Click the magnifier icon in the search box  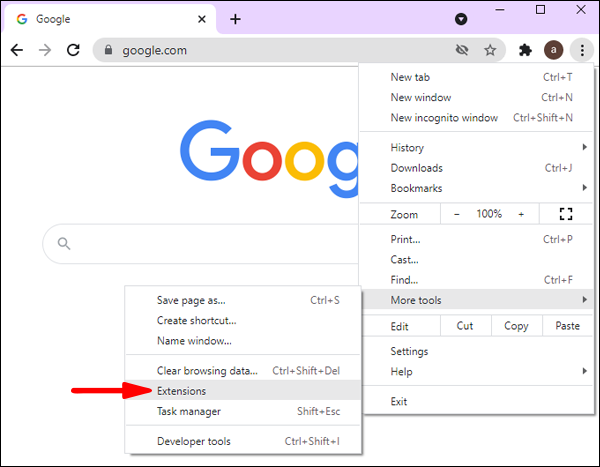pyautogui.click(x=64, y=243)
